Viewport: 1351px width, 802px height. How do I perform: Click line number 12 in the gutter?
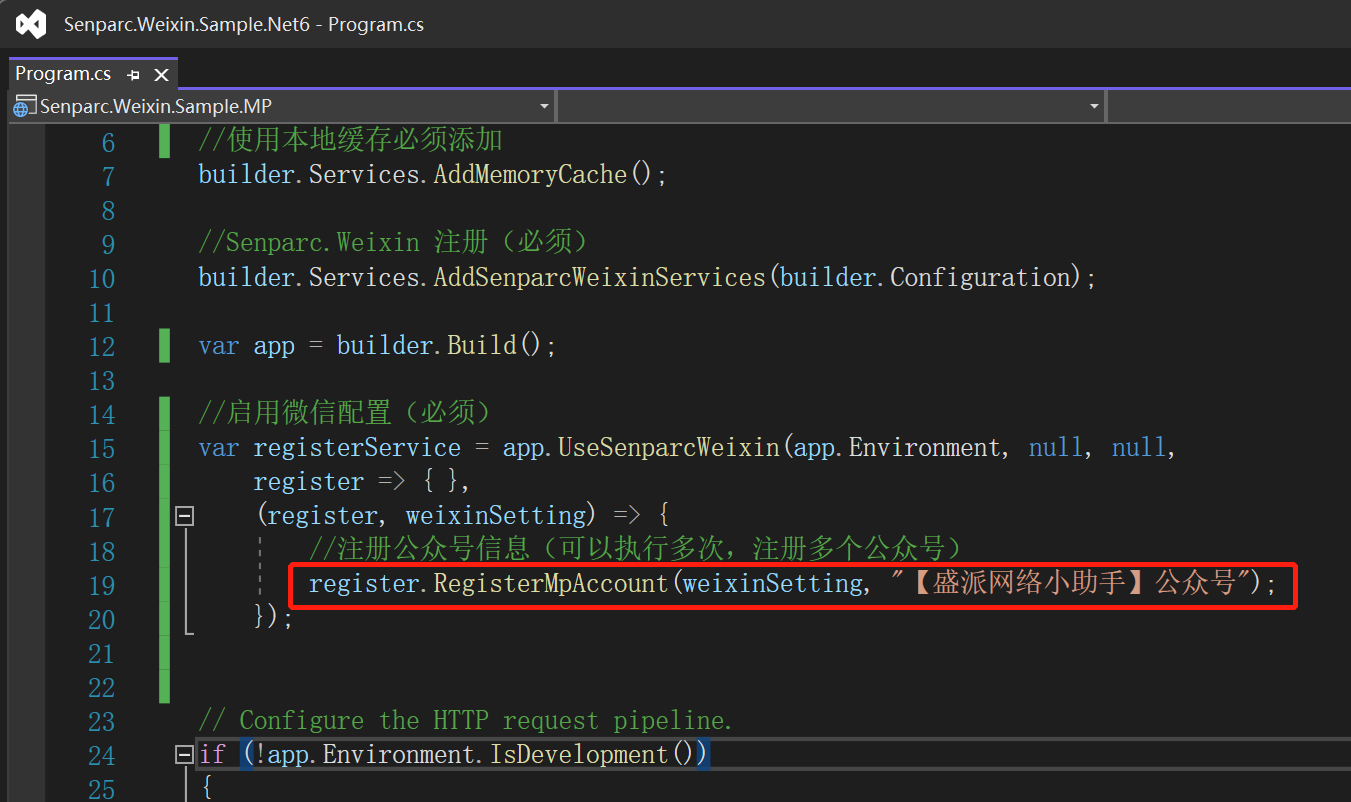101,347
